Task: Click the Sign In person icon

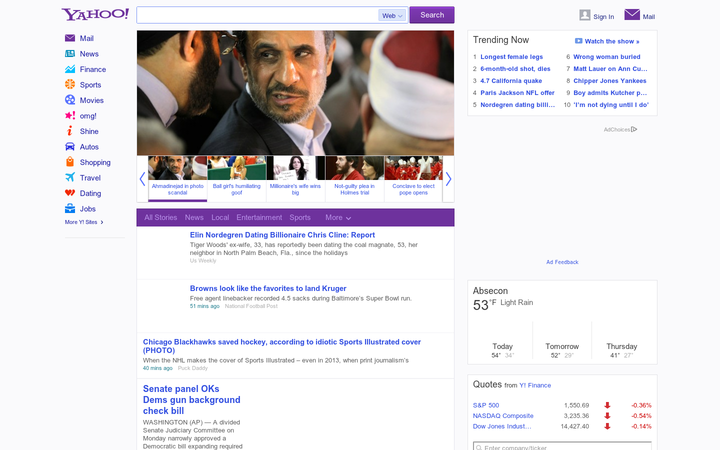Action: [585, 15]
